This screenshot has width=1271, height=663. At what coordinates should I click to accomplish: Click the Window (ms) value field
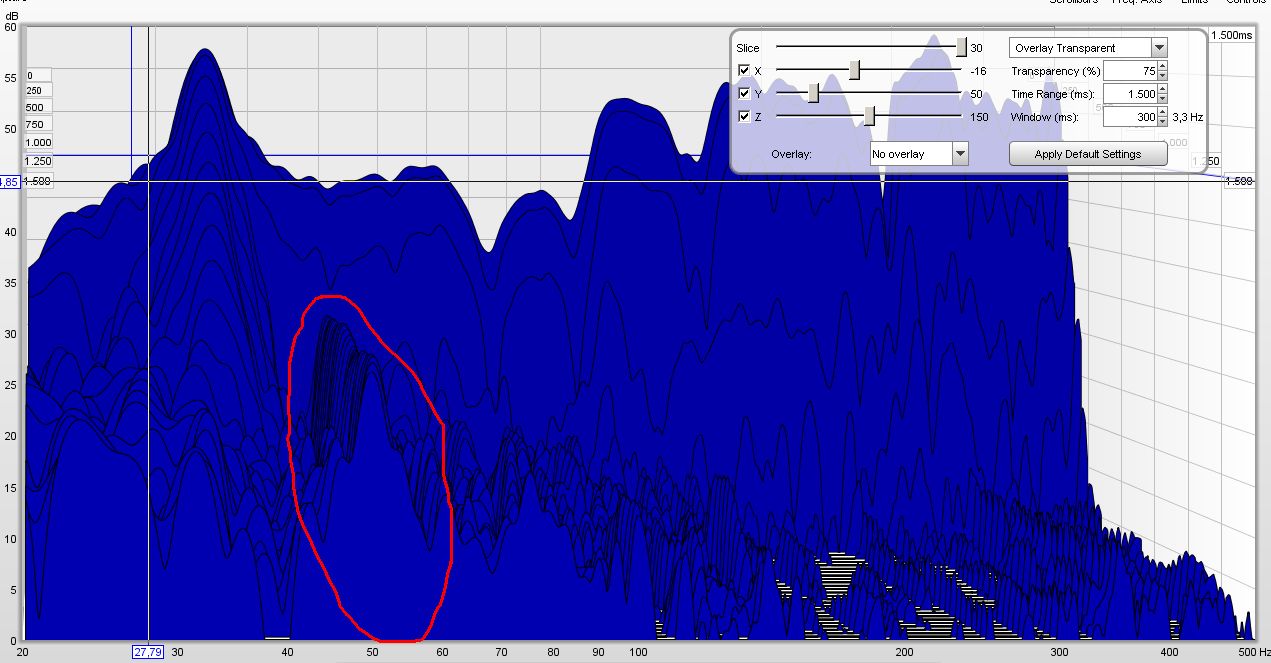tap(1130, 117)
